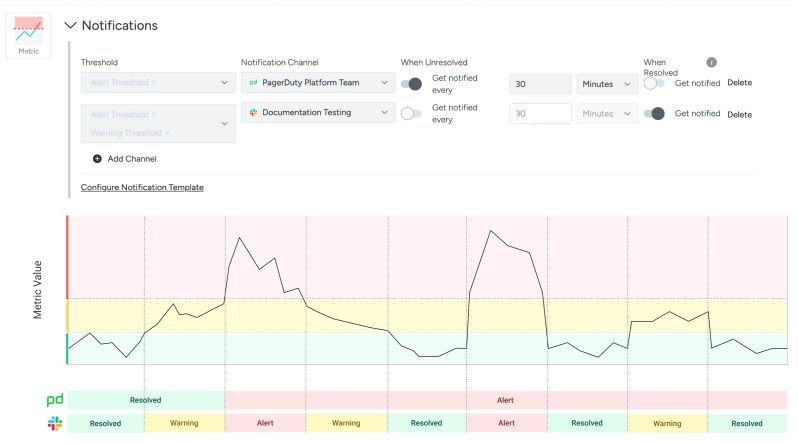Open the Documentation Testing channel dropdown

318,113
